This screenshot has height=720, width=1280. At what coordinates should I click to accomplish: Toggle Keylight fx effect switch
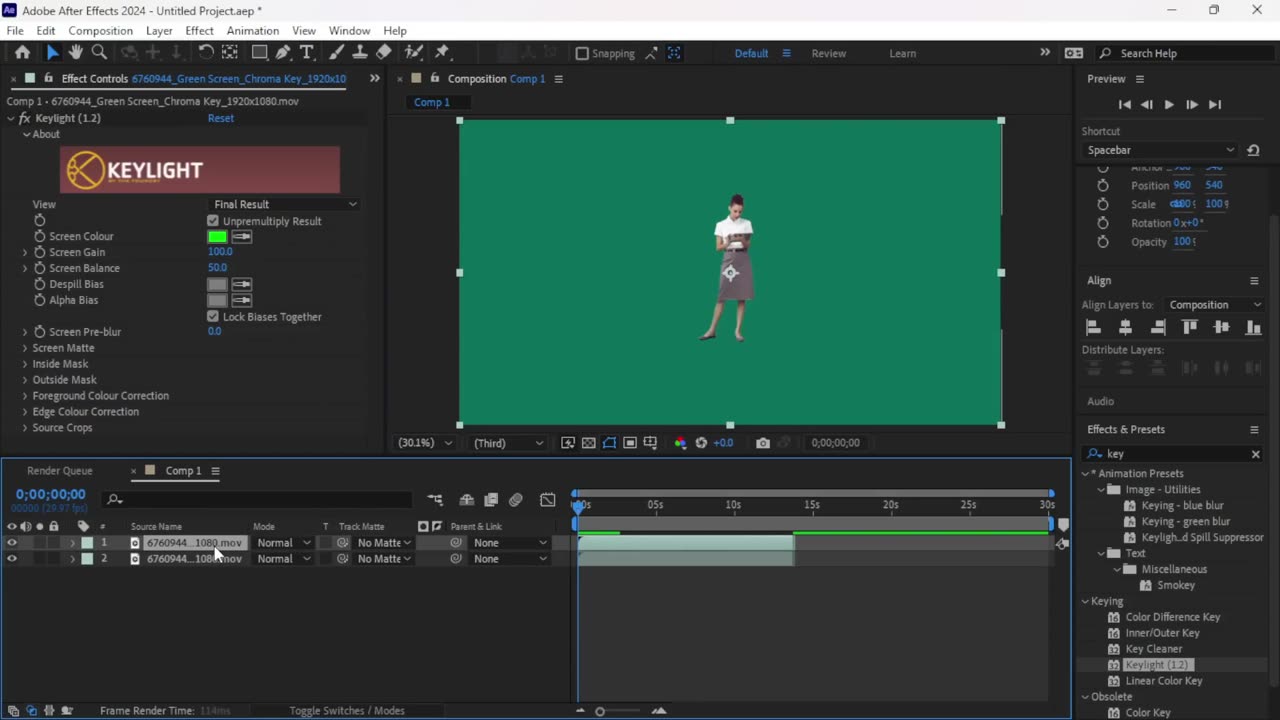click(25, 118)
